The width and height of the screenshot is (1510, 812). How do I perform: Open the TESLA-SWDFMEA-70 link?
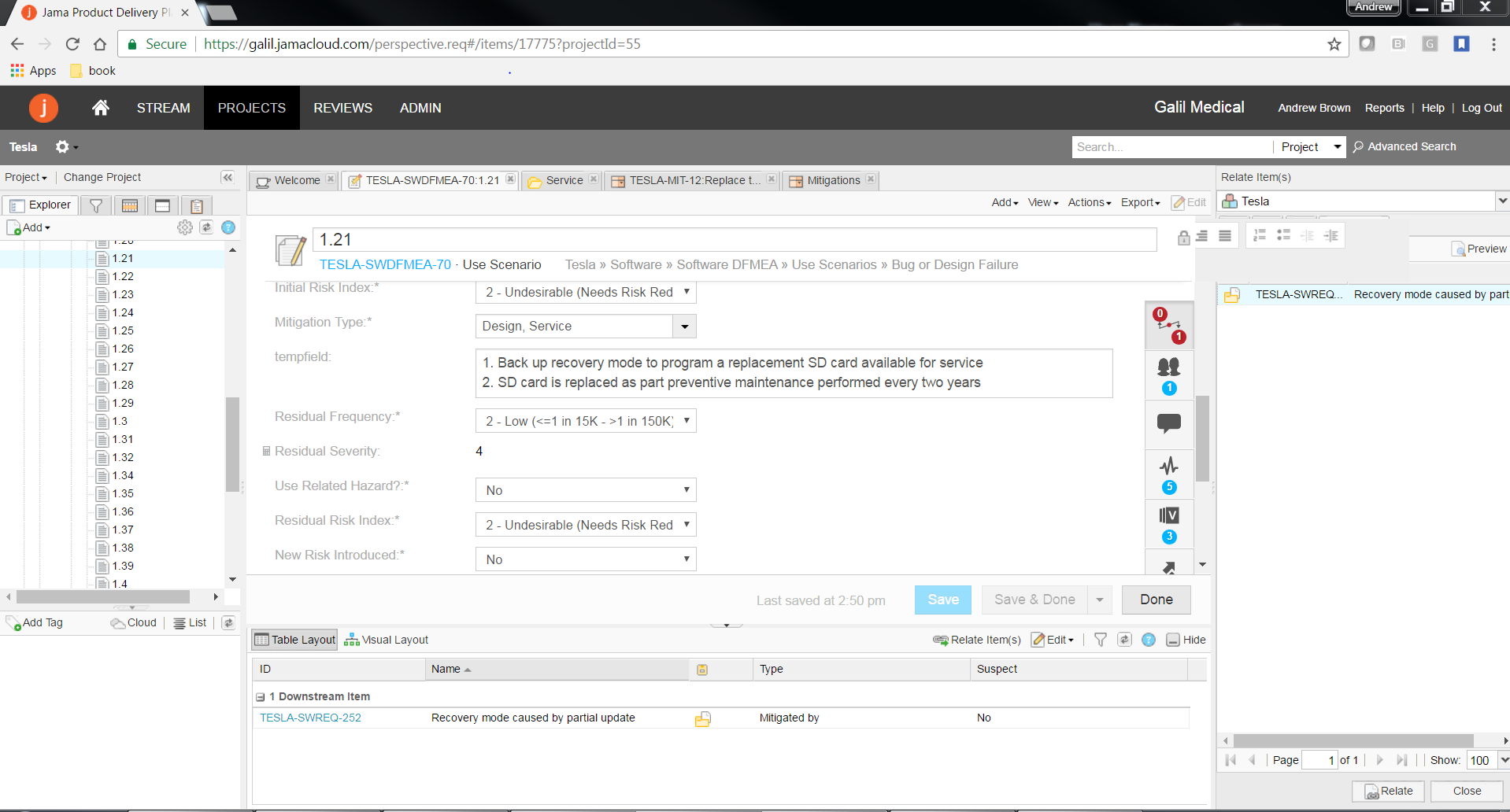tap(385, 264)
